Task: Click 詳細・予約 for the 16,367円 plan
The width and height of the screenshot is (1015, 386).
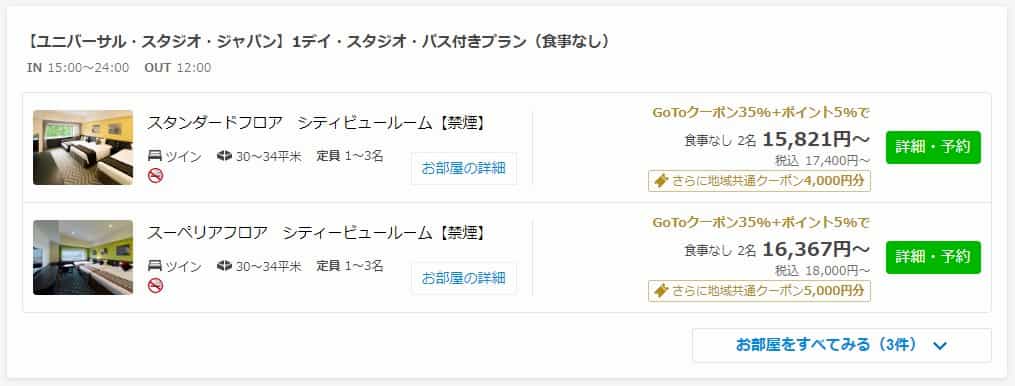Action: [933, 257]
